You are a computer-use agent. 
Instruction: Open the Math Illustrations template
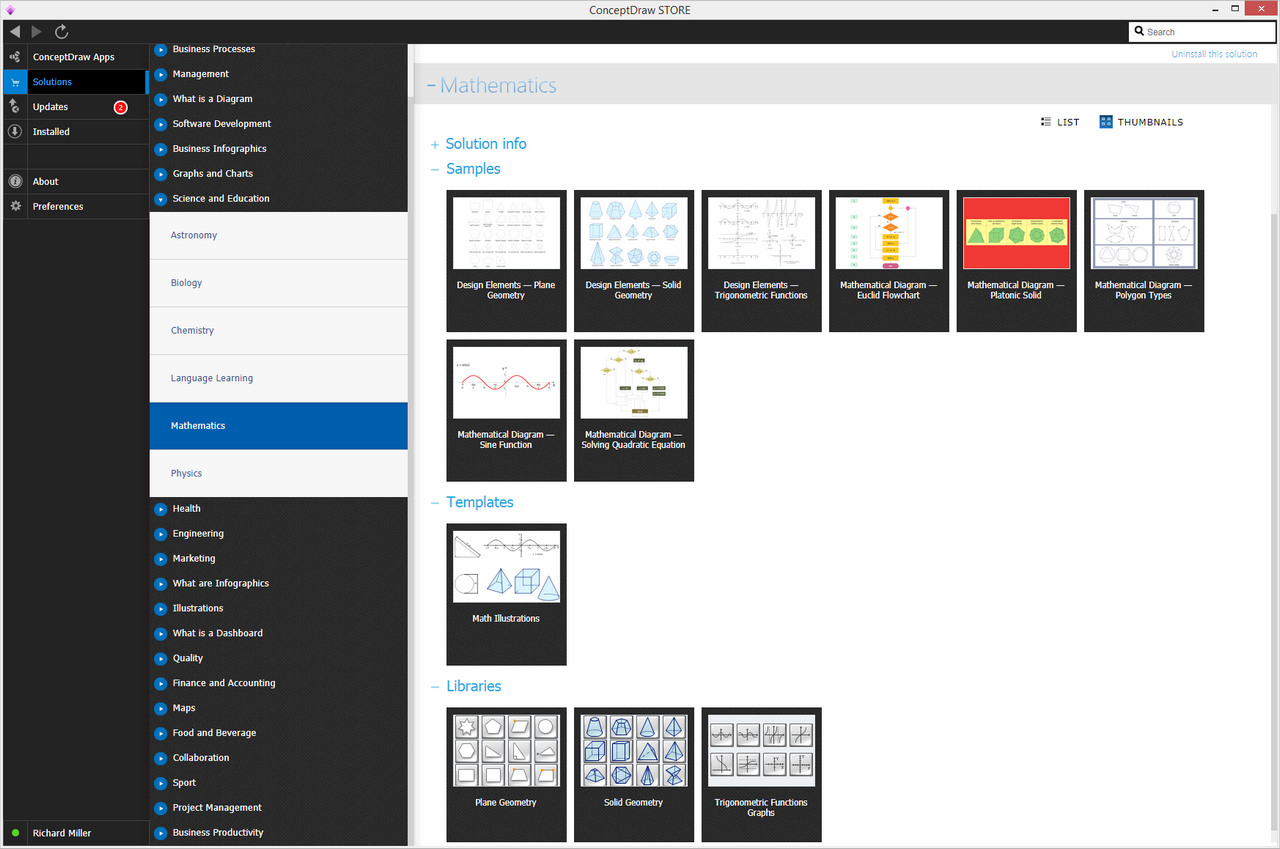click(506, 594)
